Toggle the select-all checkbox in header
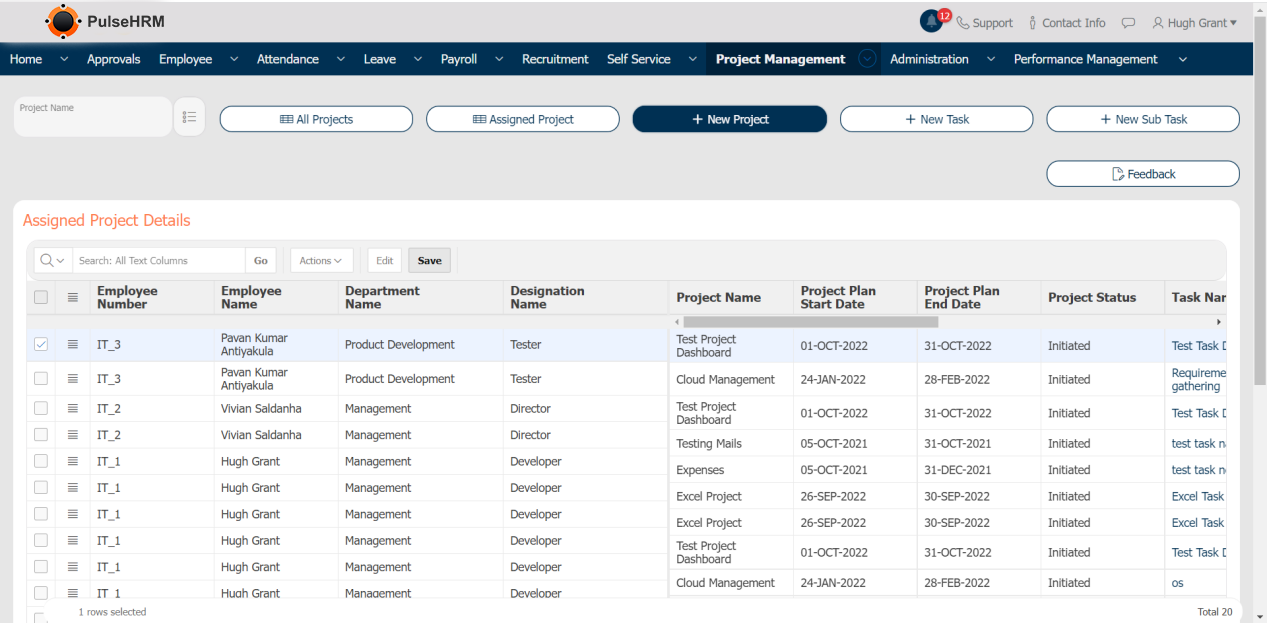 (41, 297)
